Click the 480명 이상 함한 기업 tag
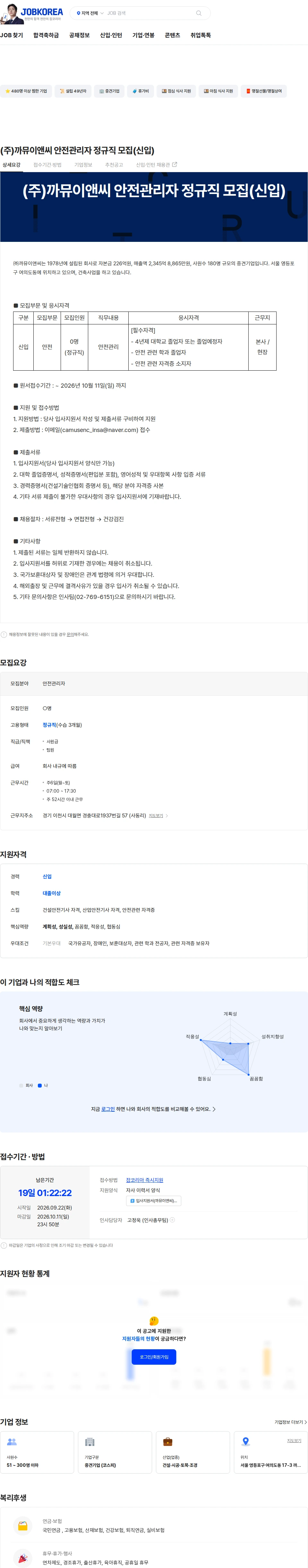This screenshot has width=308, height=1568. point(26,91)
